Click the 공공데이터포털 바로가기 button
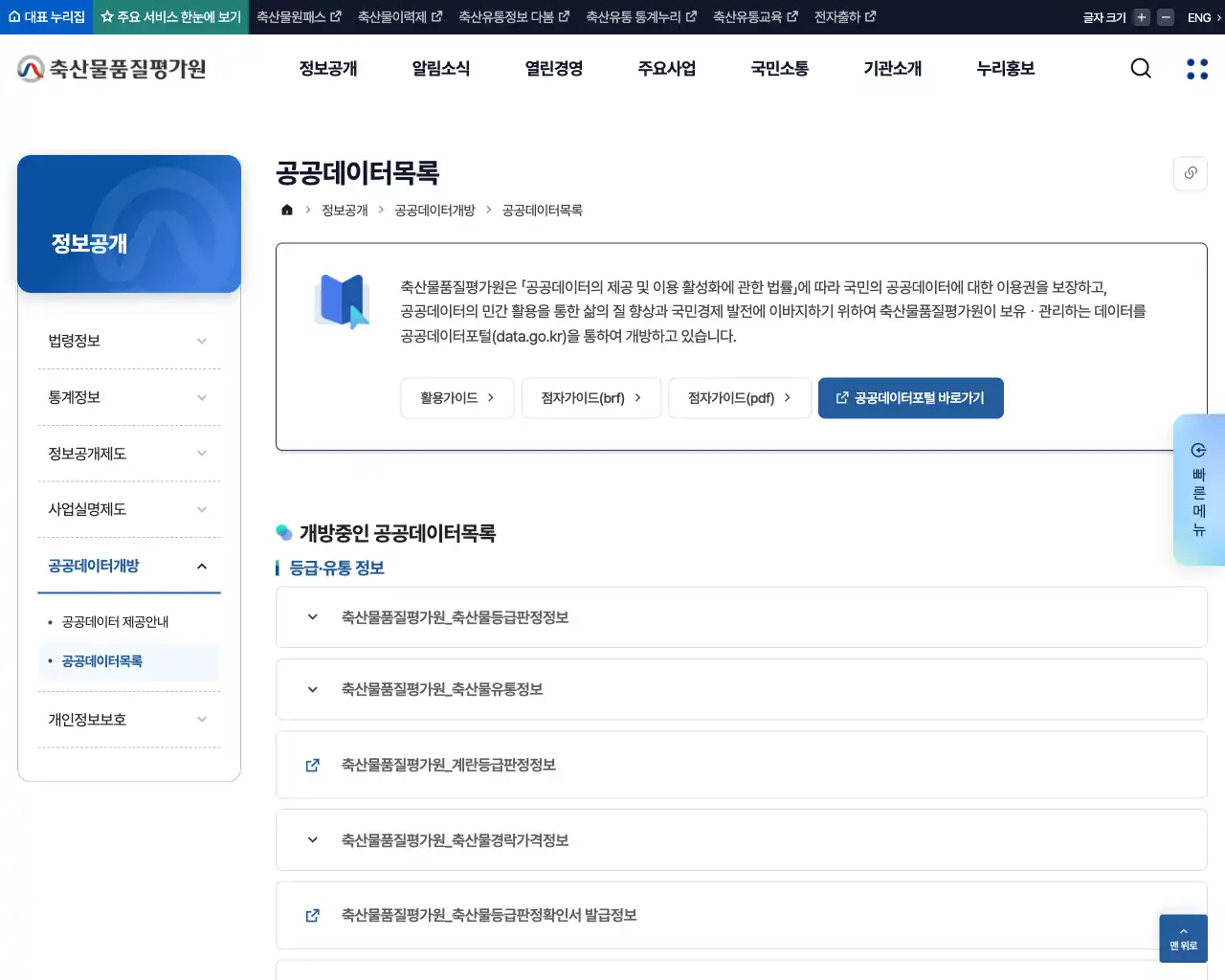 [910, 398]
